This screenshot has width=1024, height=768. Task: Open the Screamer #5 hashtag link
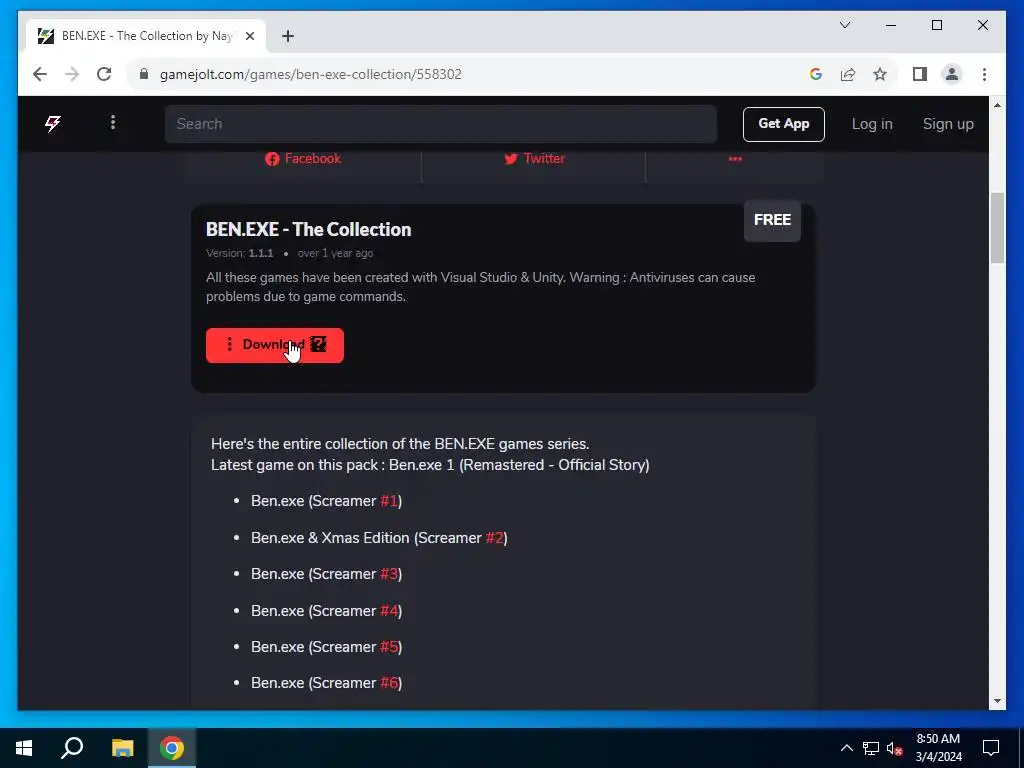coord(389,647)
